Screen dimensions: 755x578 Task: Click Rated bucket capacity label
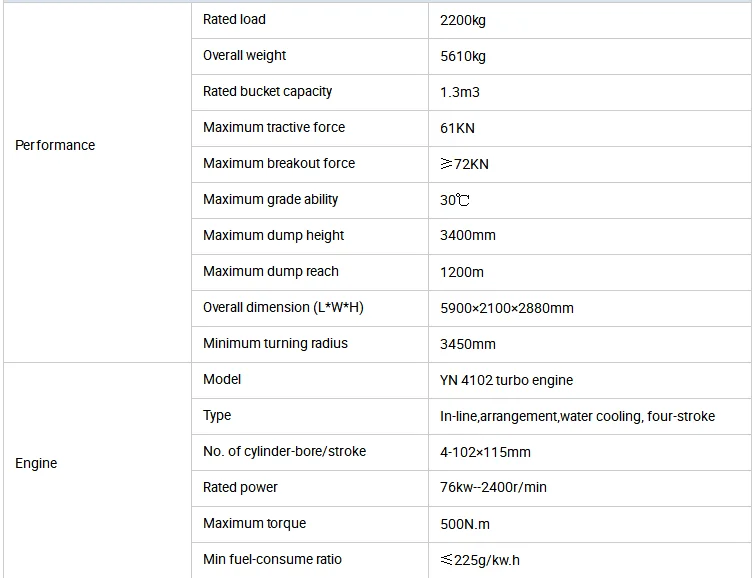pos(267,91)
